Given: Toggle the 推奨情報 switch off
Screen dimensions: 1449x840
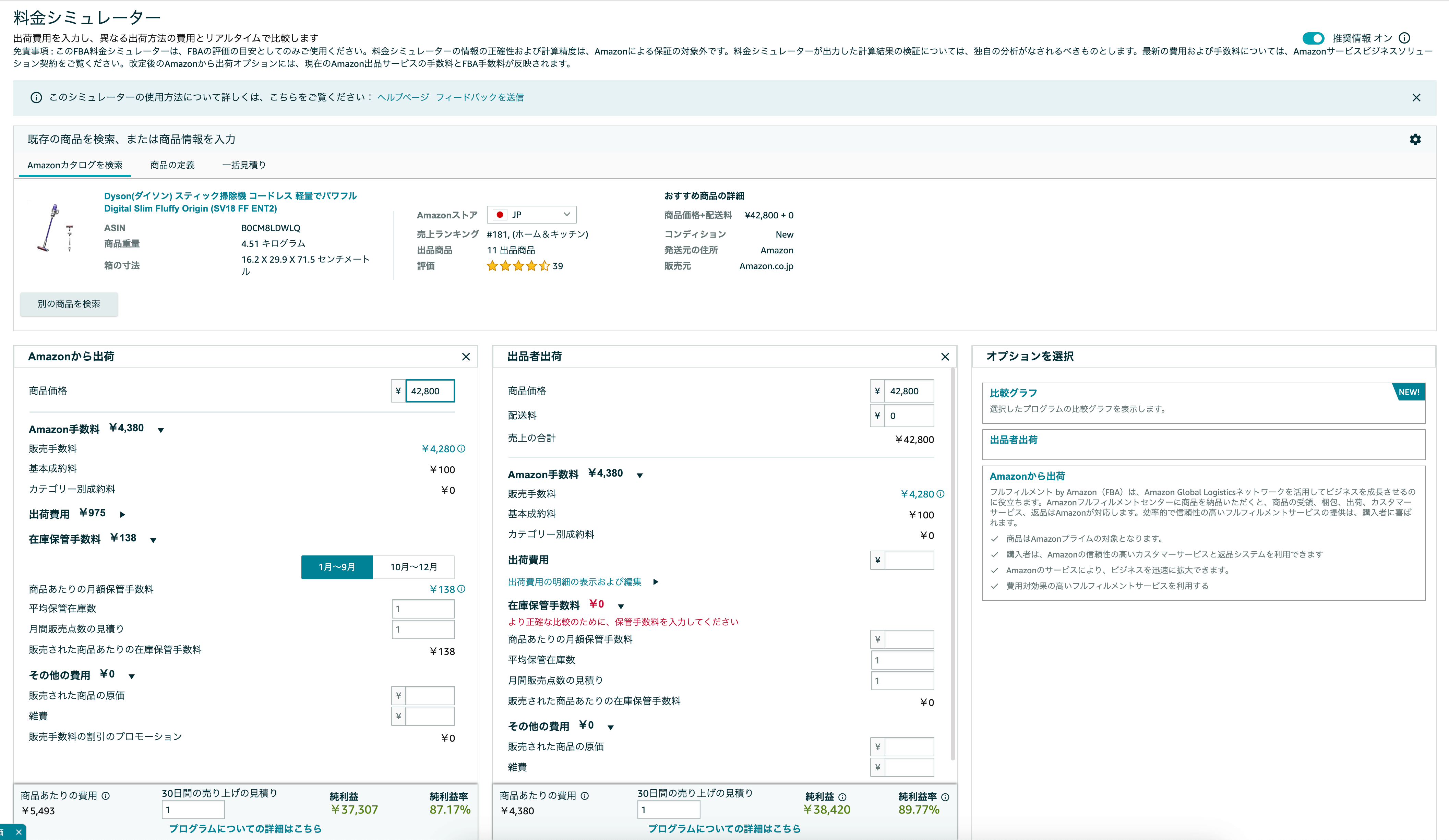Looking at the screenshot, I should [1313, 38].
